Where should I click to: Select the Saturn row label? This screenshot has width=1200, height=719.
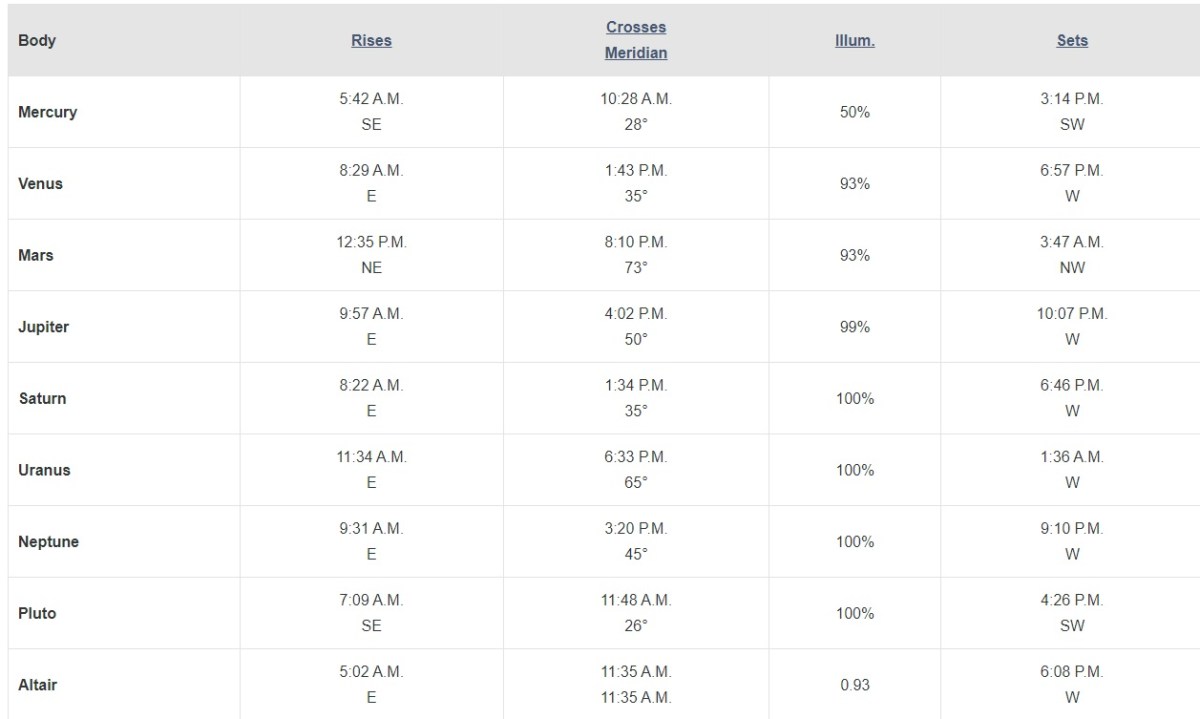[42, 398]
